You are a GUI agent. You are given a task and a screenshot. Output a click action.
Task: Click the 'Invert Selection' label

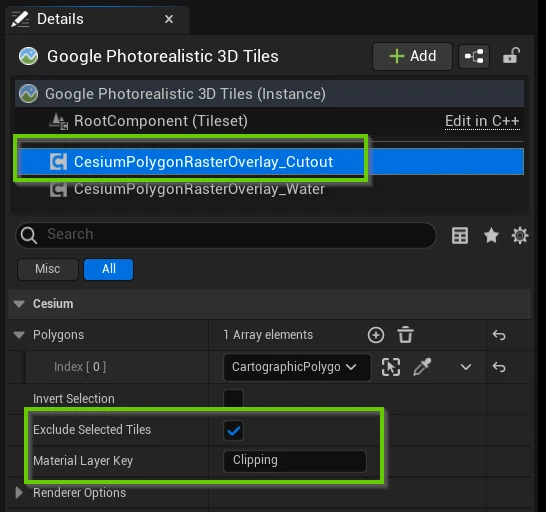[x=73, y=399]
